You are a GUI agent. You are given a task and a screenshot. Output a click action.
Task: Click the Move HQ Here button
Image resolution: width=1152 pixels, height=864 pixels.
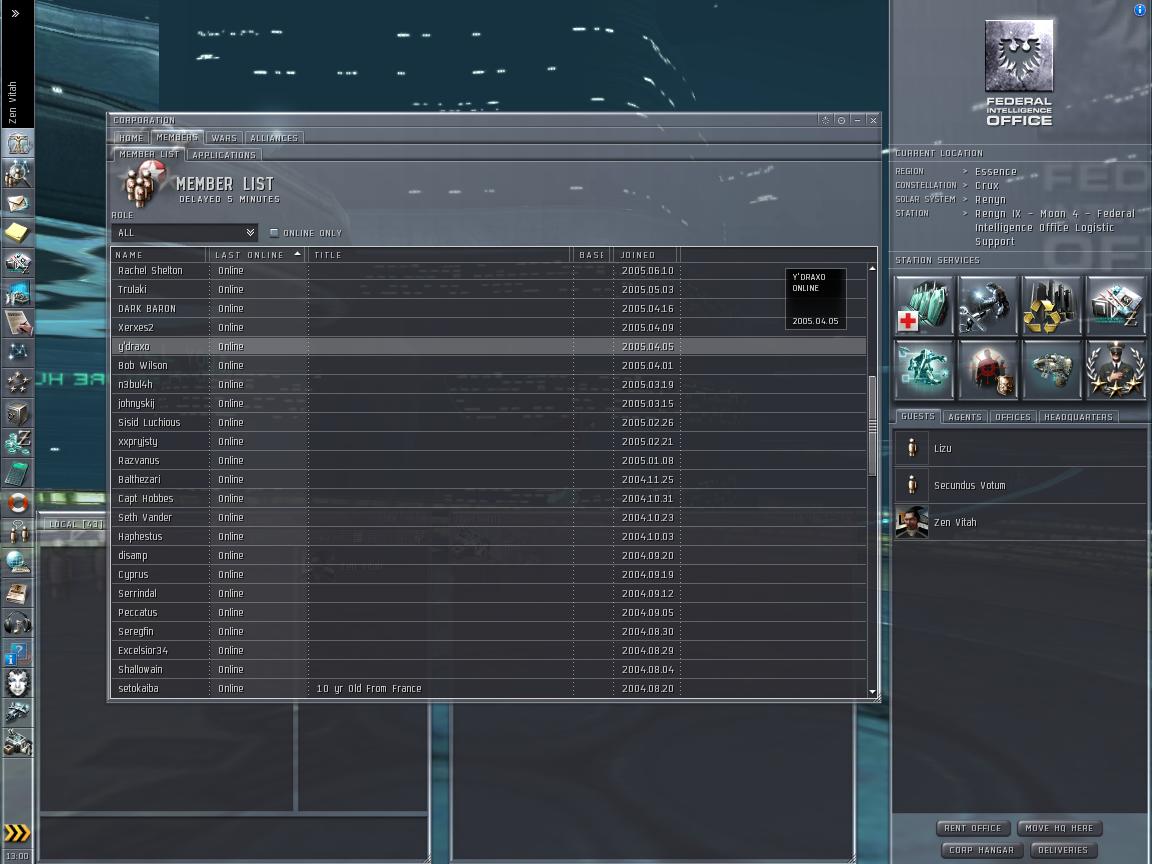tap(1059, 828)
